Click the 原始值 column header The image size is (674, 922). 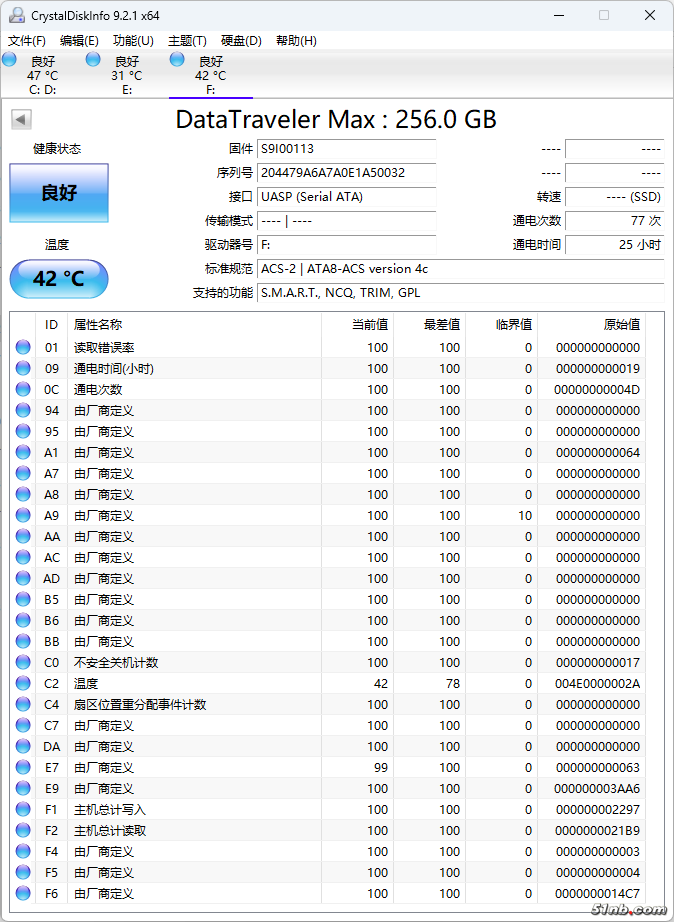click(x=620, y=325)
